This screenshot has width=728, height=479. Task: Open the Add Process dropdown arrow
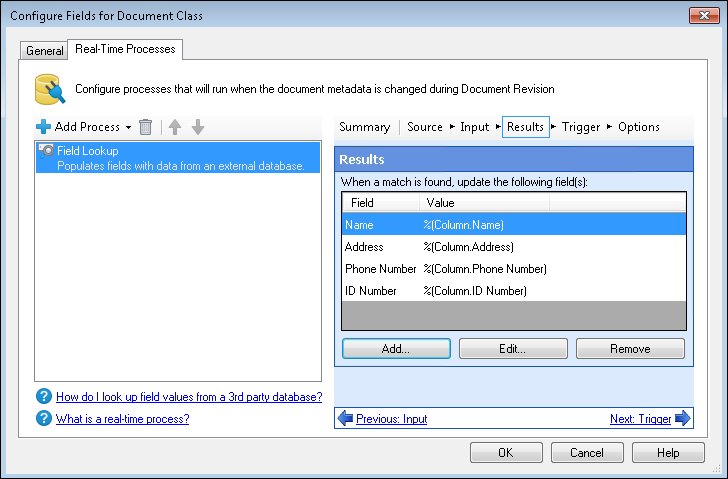point(128,128)
